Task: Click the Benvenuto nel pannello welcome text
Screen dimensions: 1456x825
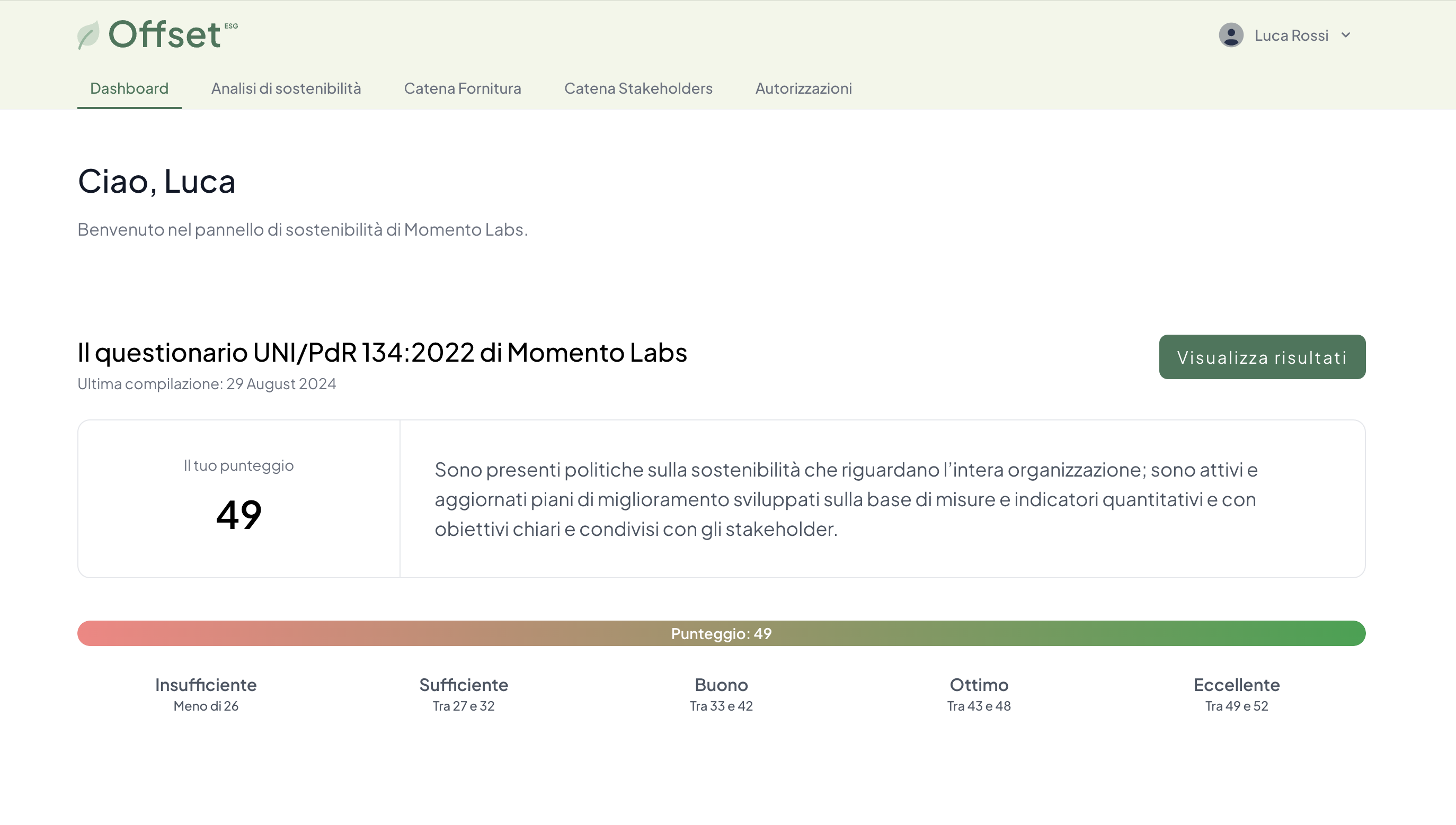Action: (x=303, y=229)
